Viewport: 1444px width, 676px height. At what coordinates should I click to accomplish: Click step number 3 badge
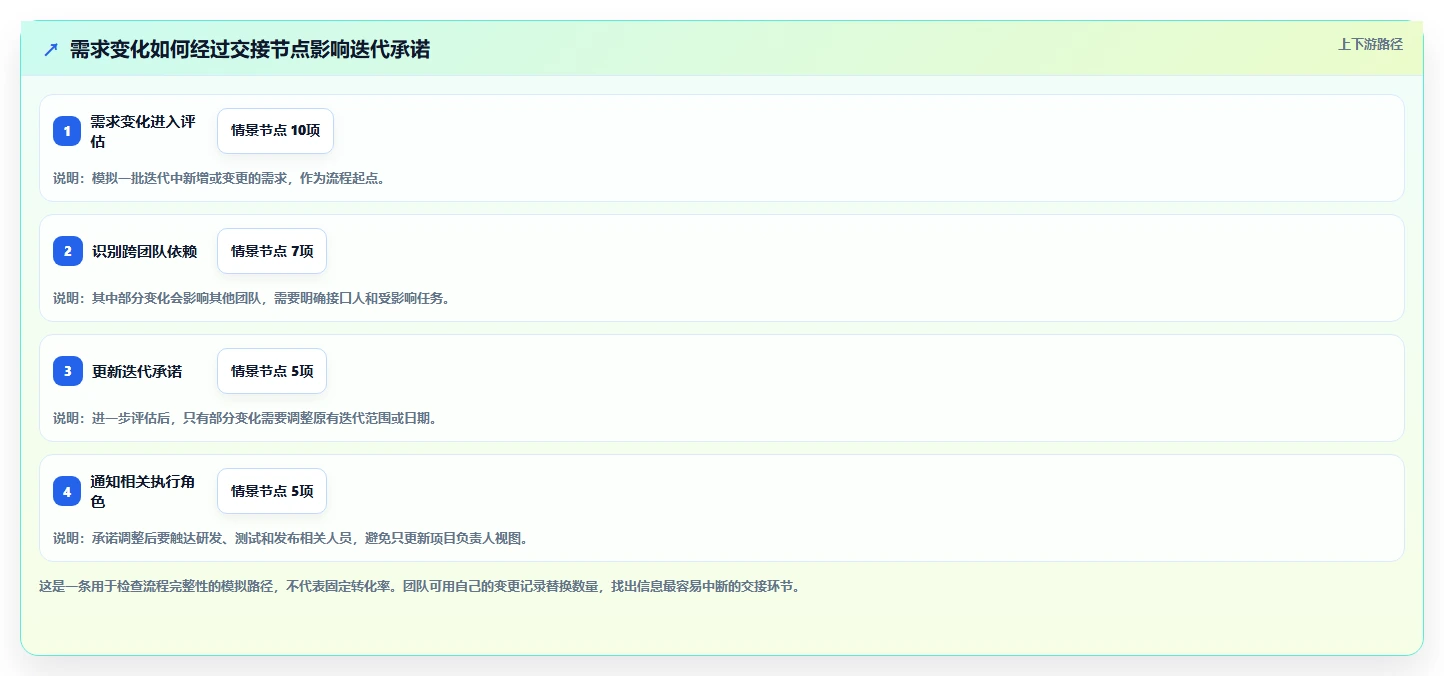click(x=67, y=371)
